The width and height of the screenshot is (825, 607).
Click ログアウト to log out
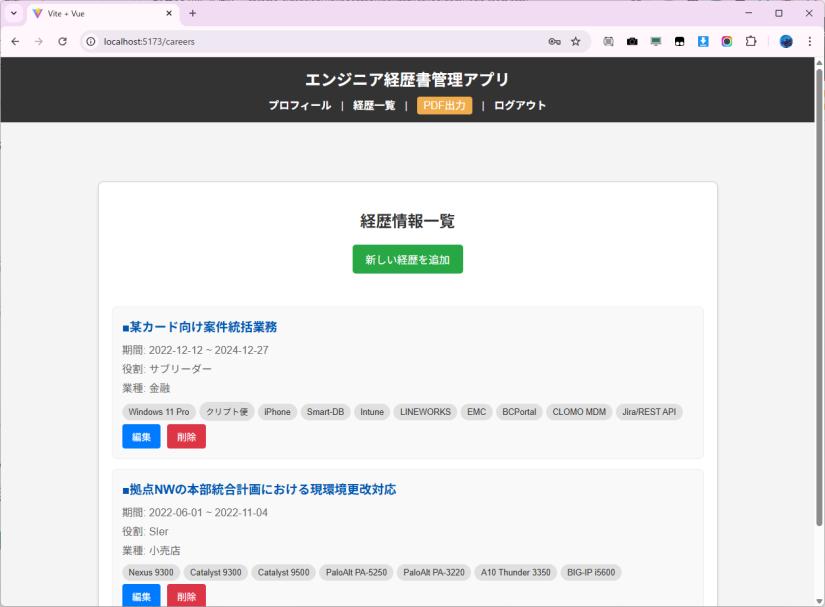[x=520, y=105]
